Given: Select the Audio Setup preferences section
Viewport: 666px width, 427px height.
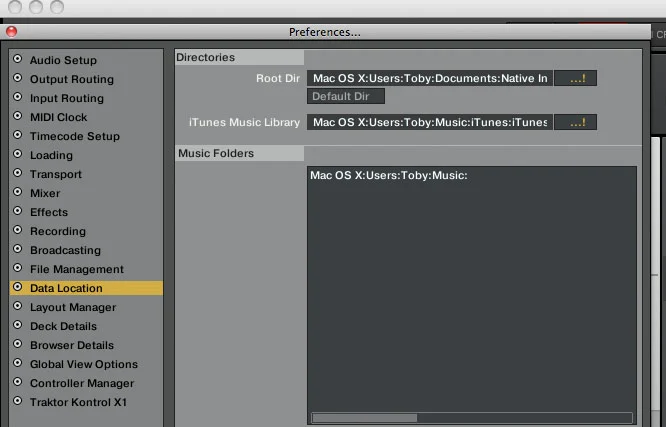Looking at the screenshot, I should click(x=63, y=60).
